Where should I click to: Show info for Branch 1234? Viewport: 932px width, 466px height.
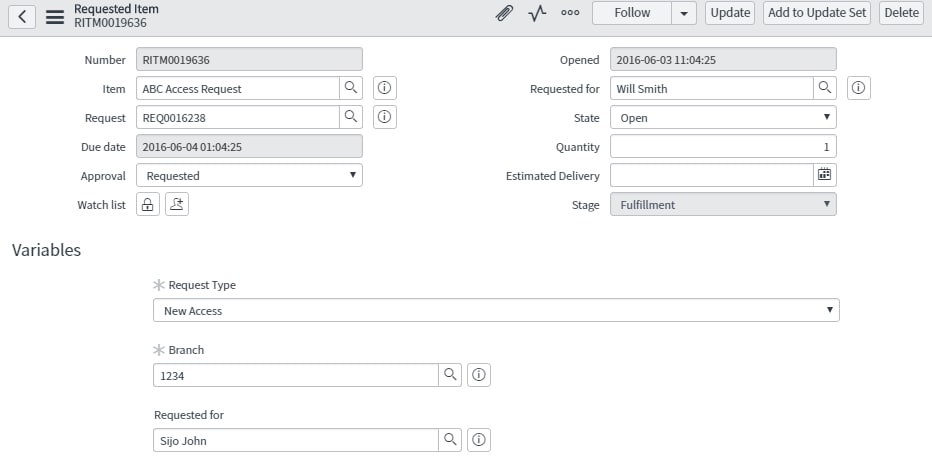tap(478, 374)
